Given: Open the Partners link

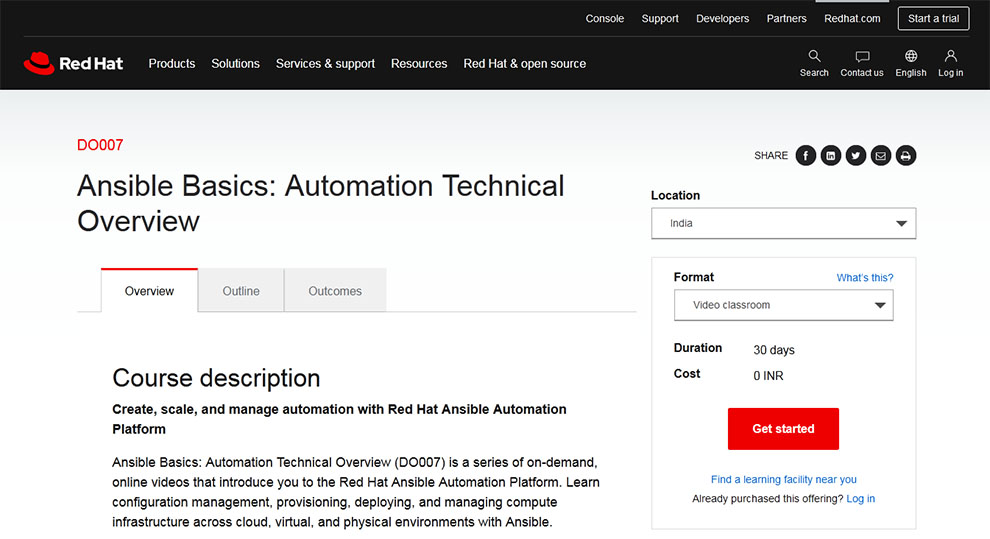Looking at the screenshot, I should coord(786,19).
